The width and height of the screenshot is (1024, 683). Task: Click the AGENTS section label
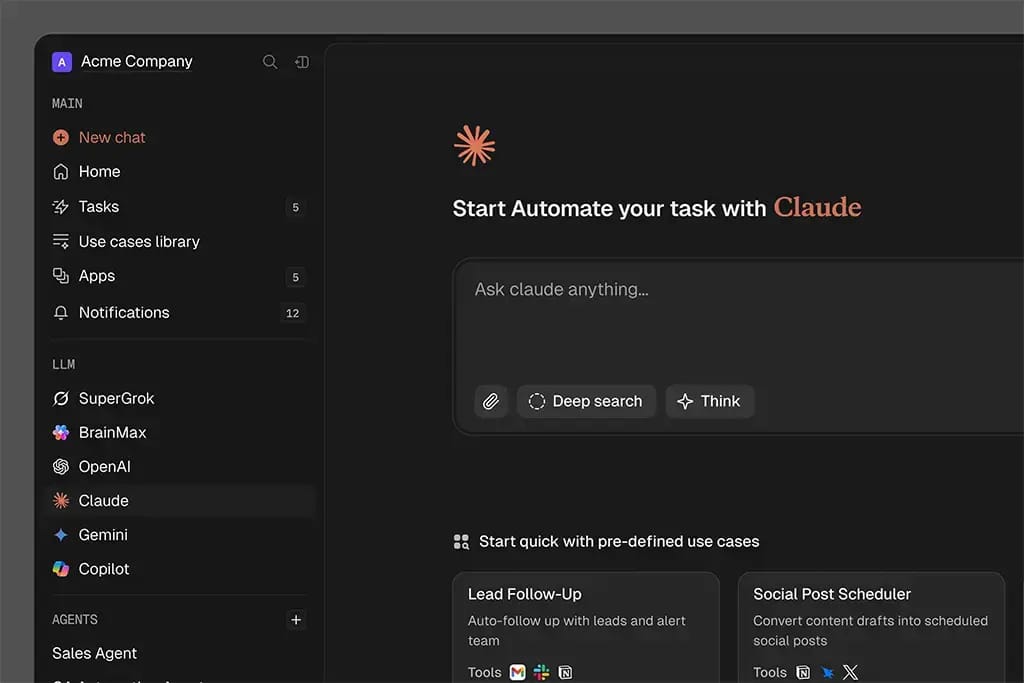coord(75,620)
